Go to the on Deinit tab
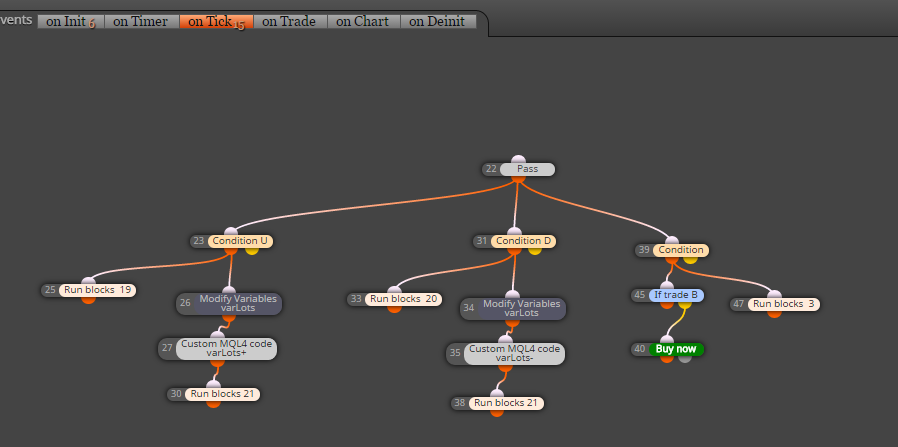Image resolution: width=898 pixels, height=447 pixels. (x=438, y=22)
